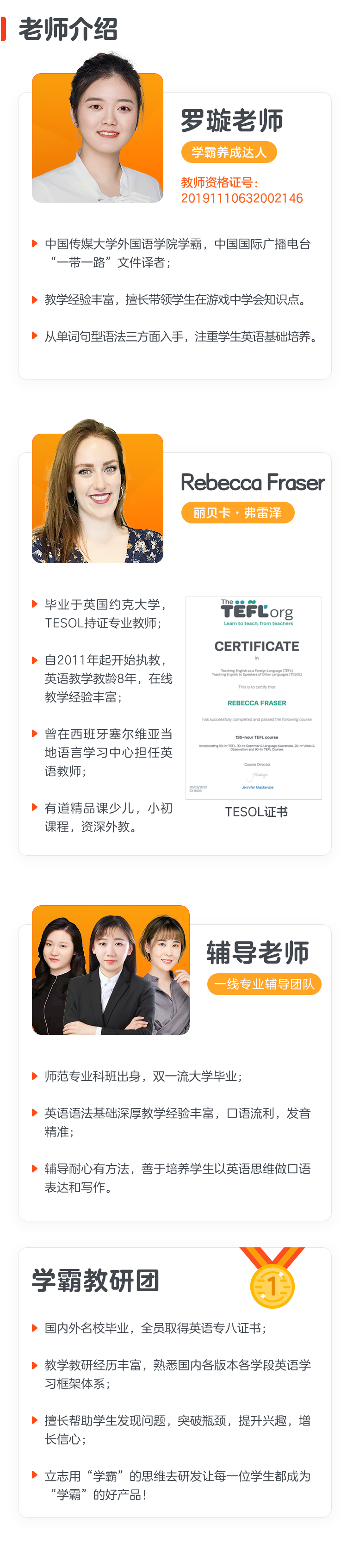Click the arrow bullet before 国内外名校毕业

click(x=35, y=1327)
